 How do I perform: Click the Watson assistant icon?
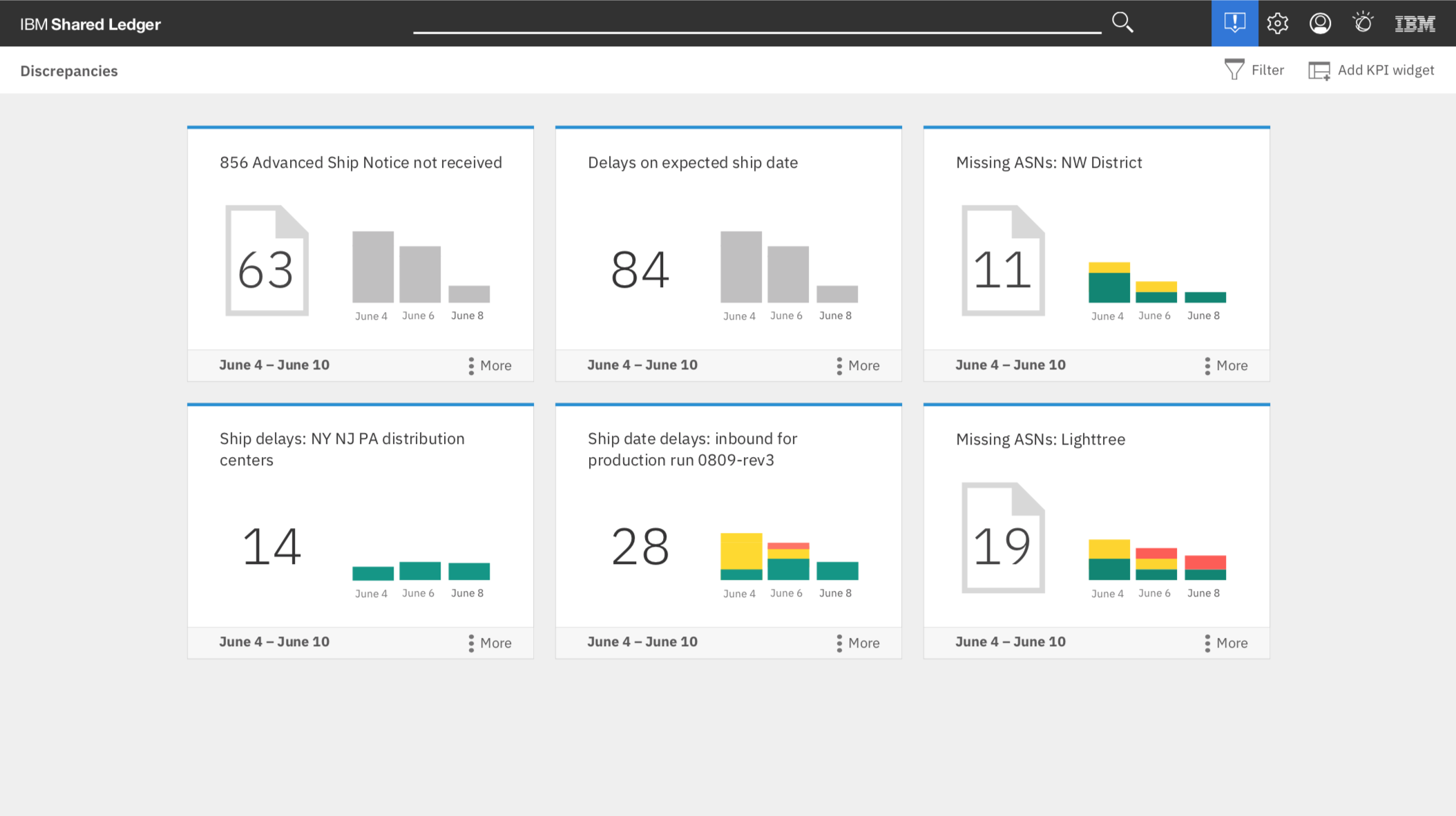[x=1363, y=23]
